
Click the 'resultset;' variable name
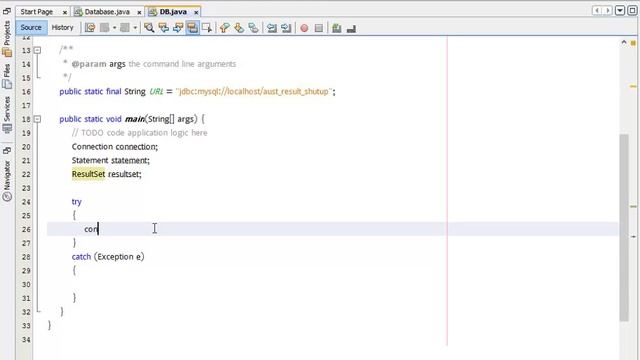click(124, 174)
